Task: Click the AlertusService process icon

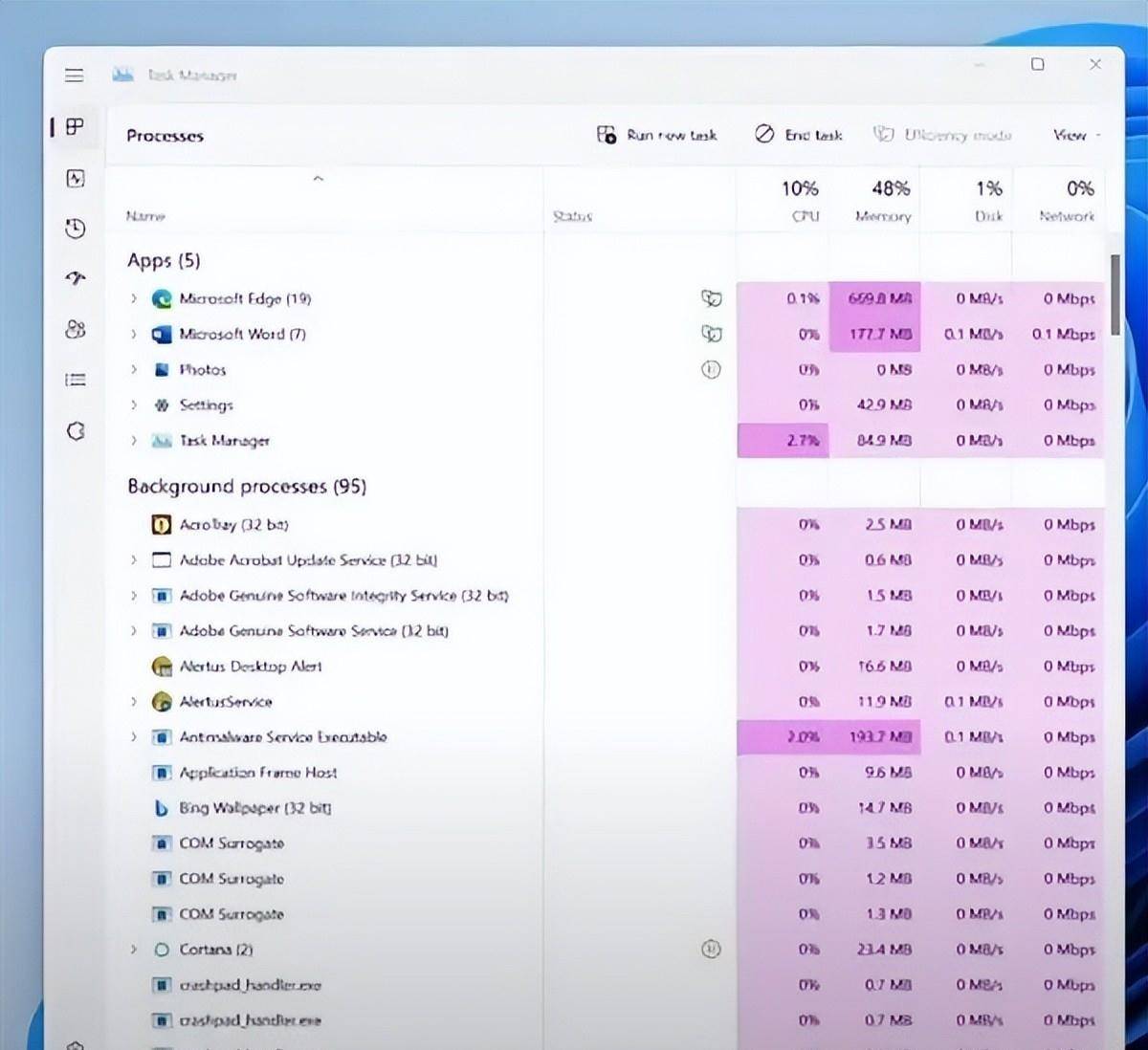Action: pyautogui.click(x=162, y=701)
